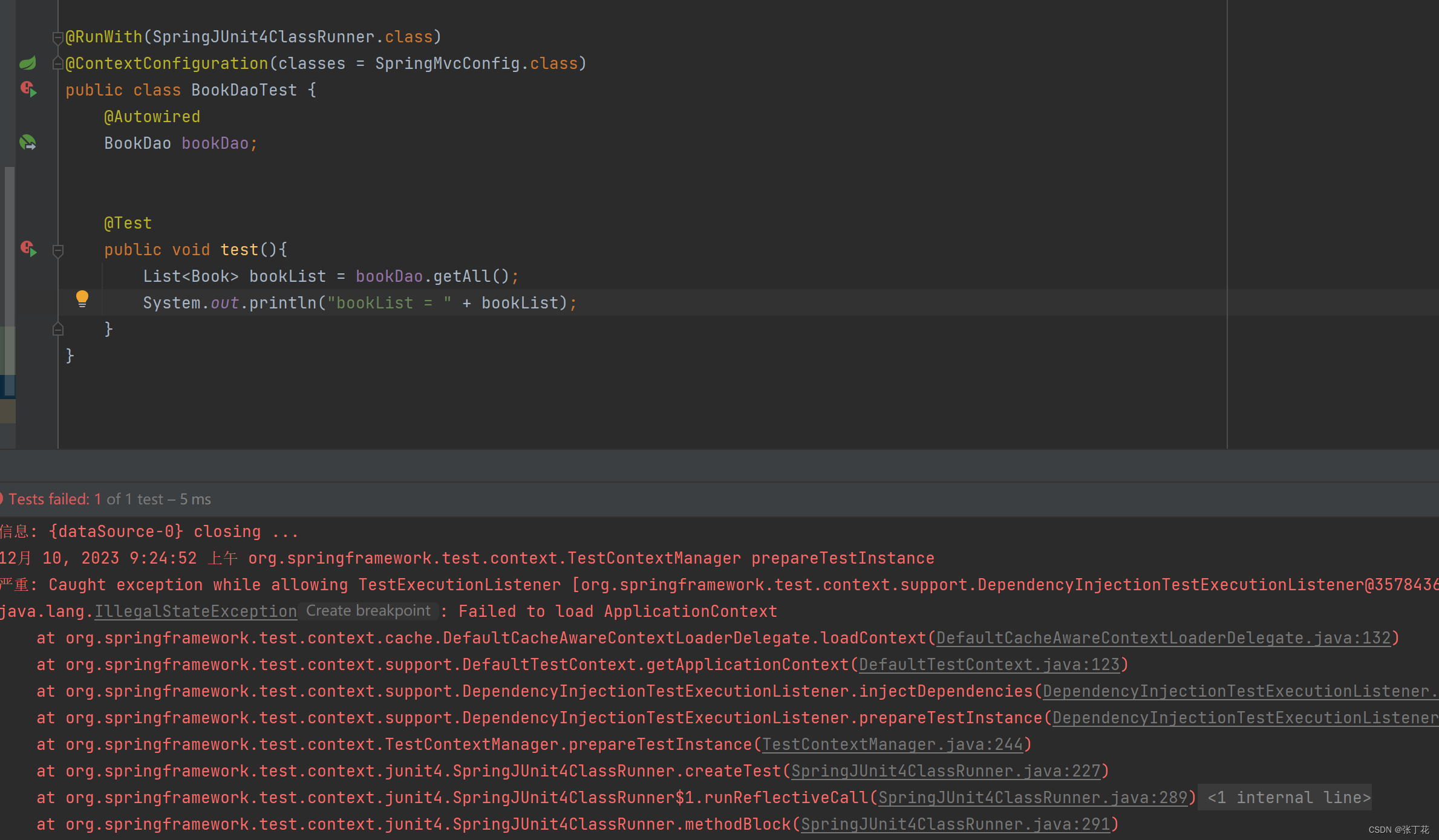Toggle fold marker beside @ContextConfiguration

click(57, 63)
